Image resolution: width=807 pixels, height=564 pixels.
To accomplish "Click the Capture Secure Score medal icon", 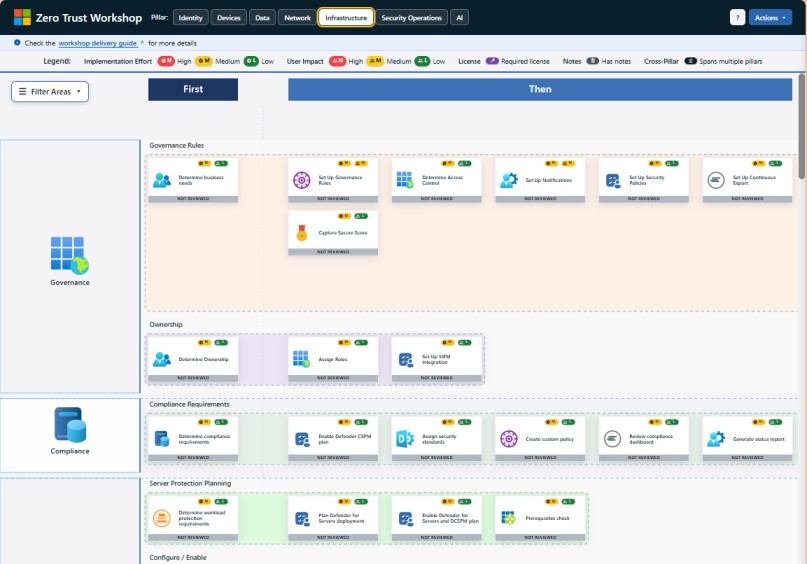I will [301, 233].
